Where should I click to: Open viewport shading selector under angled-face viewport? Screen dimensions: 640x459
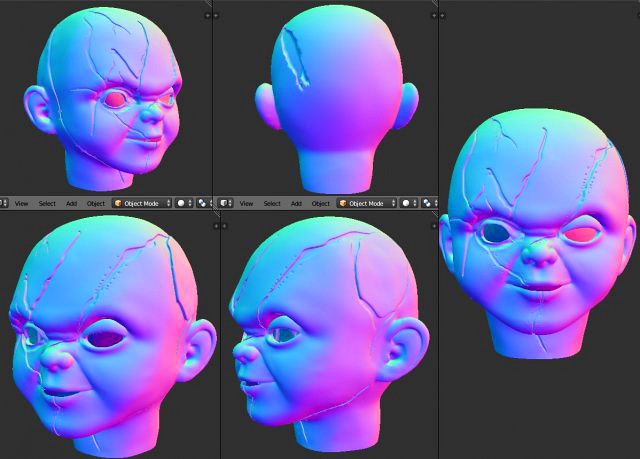click(x=183, y=203)
